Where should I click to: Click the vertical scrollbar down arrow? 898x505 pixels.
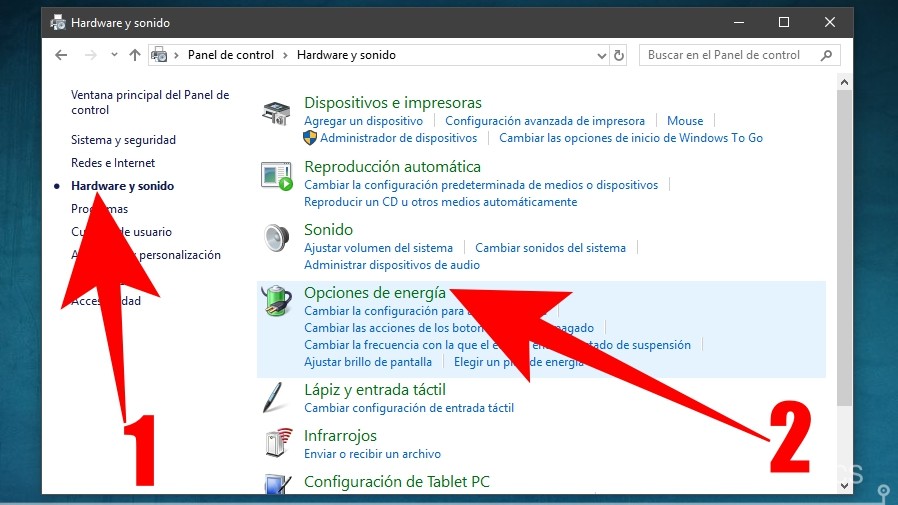tap(846, 485)
